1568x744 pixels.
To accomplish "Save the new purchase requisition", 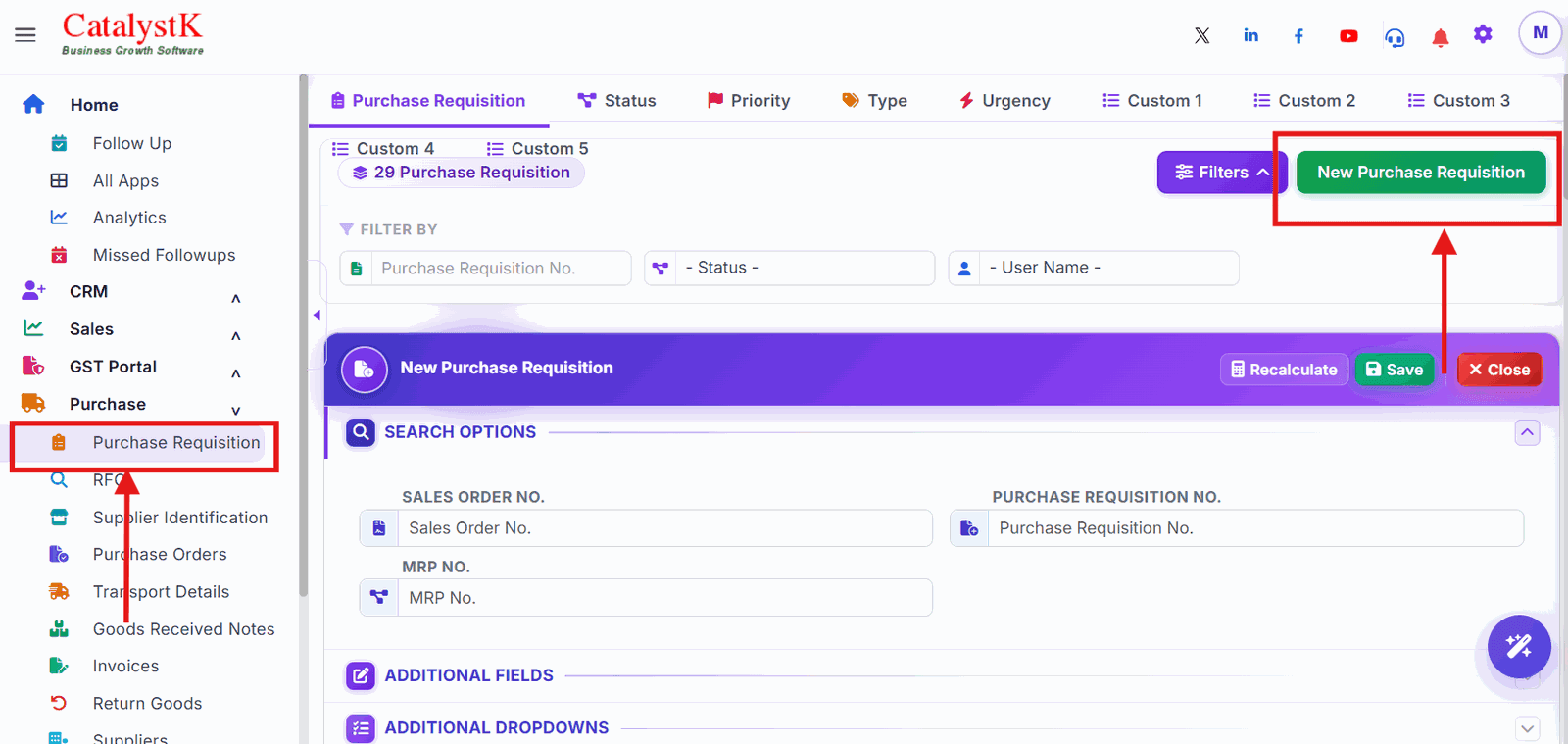I will coord(1394,370).
